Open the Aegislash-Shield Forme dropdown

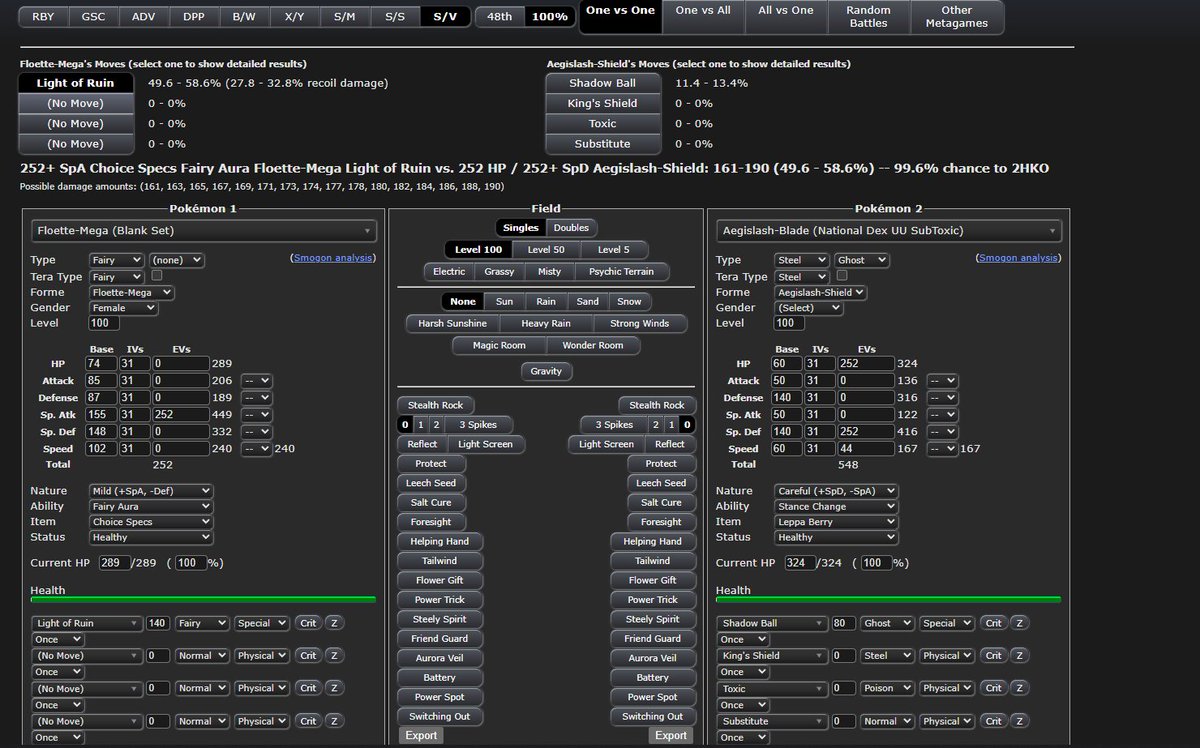tap(820, 293)
